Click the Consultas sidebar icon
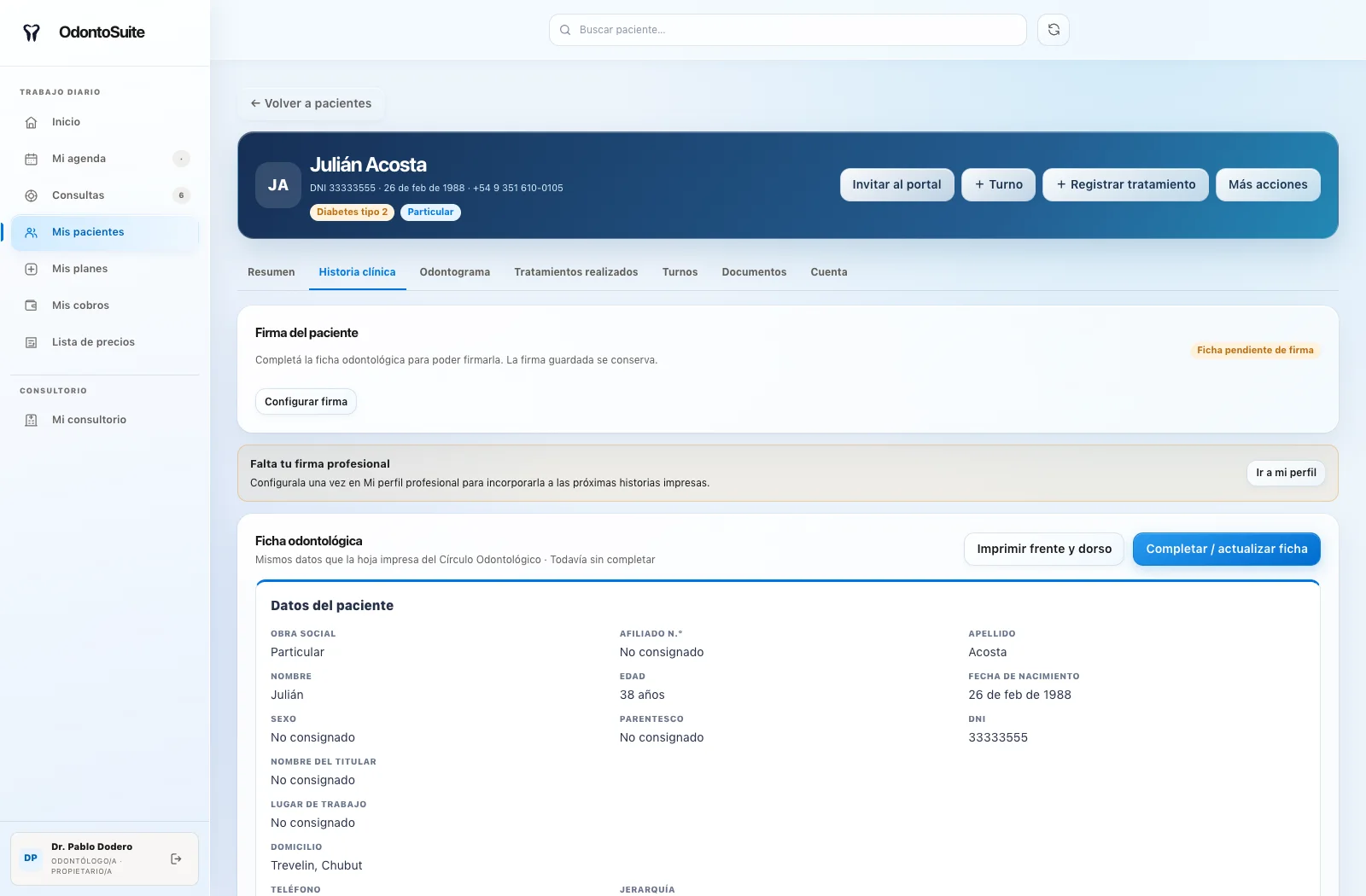The height and width of the screenshot is (896, 1366). tap(32, 195)
